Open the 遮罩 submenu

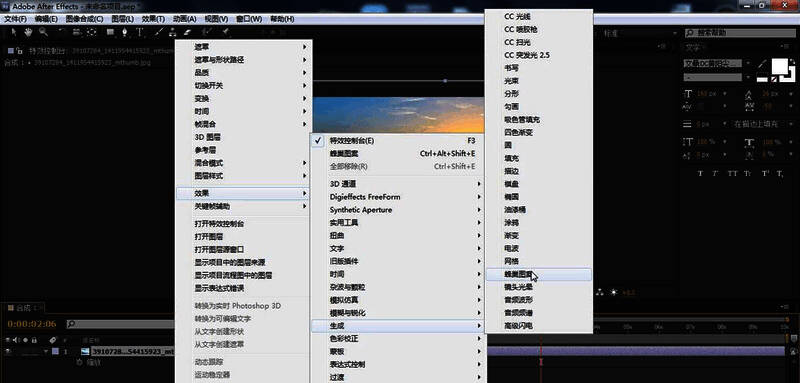coord(243,46)
